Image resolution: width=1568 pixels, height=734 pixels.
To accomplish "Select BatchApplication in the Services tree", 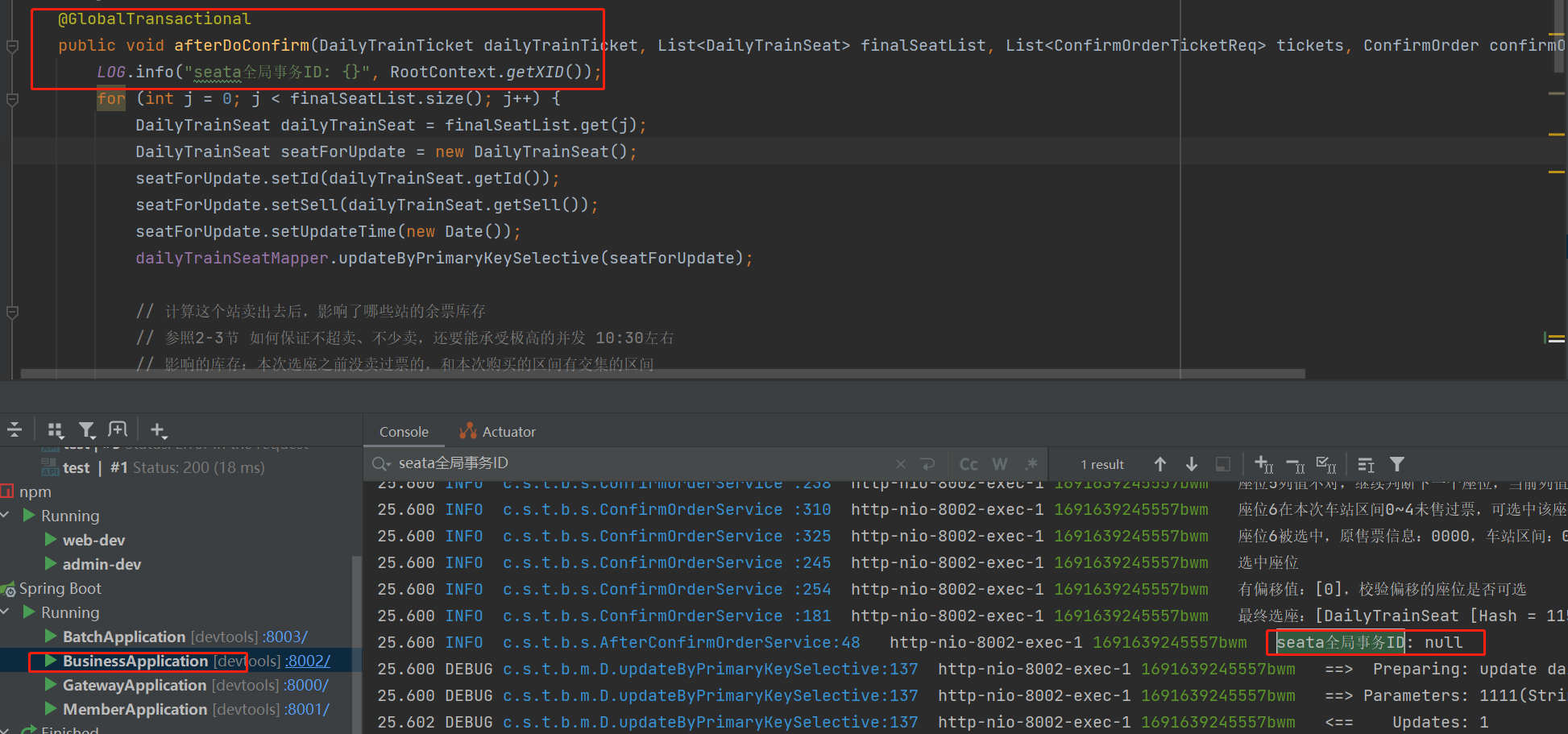I will 124,637.
